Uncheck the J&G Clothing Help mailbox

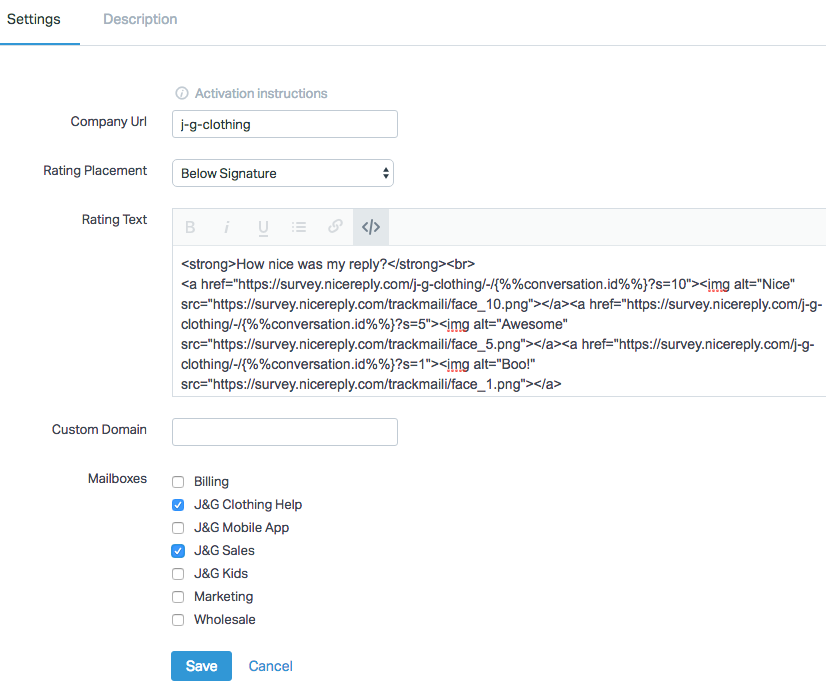pyautogui.click(x=178, y=505)
